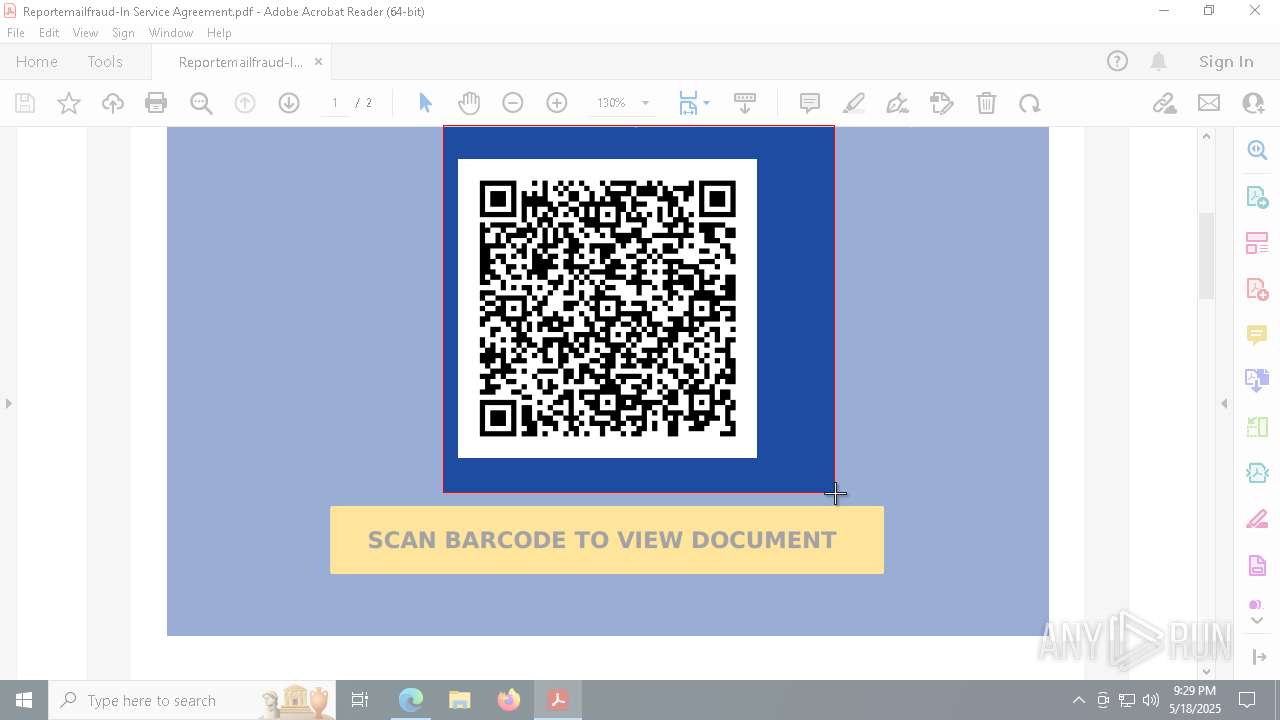This screenshot has width=1280, height=720.
Task: Open the Edit menu
Action: 49,33
